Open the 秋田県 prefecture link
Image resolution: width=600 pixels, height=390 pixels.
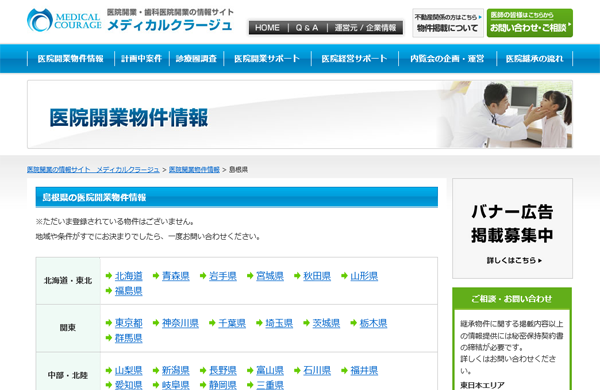pos(317,276)
